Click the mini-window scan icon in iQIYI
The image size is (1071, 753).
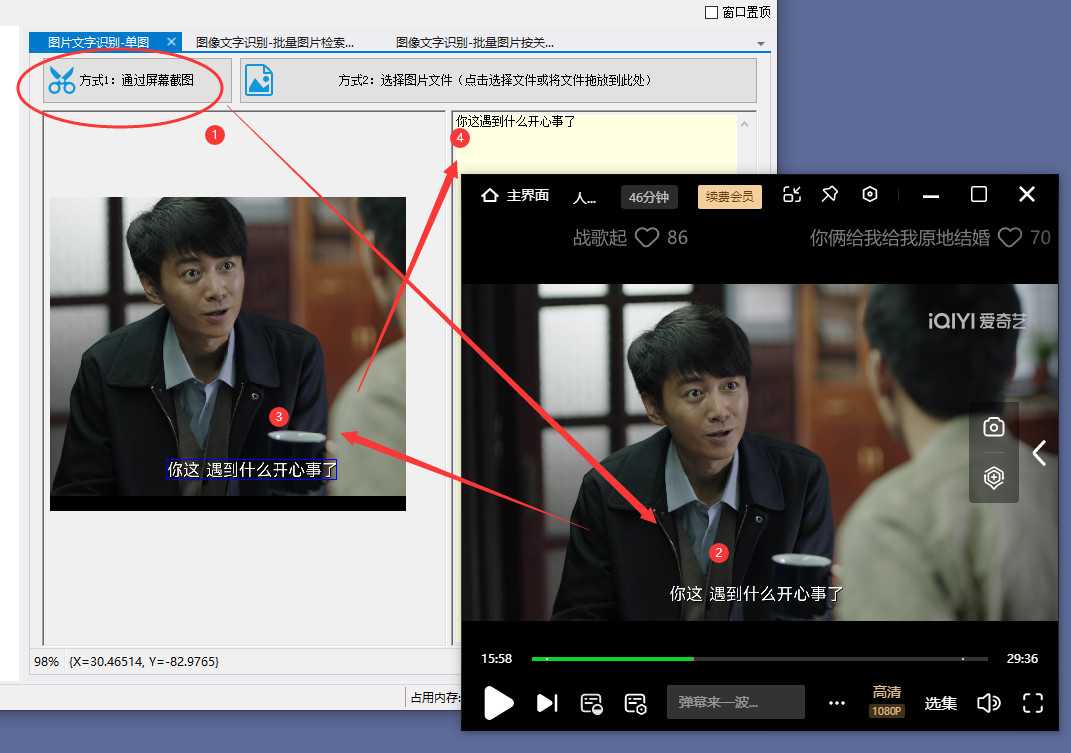coord(792,195)
